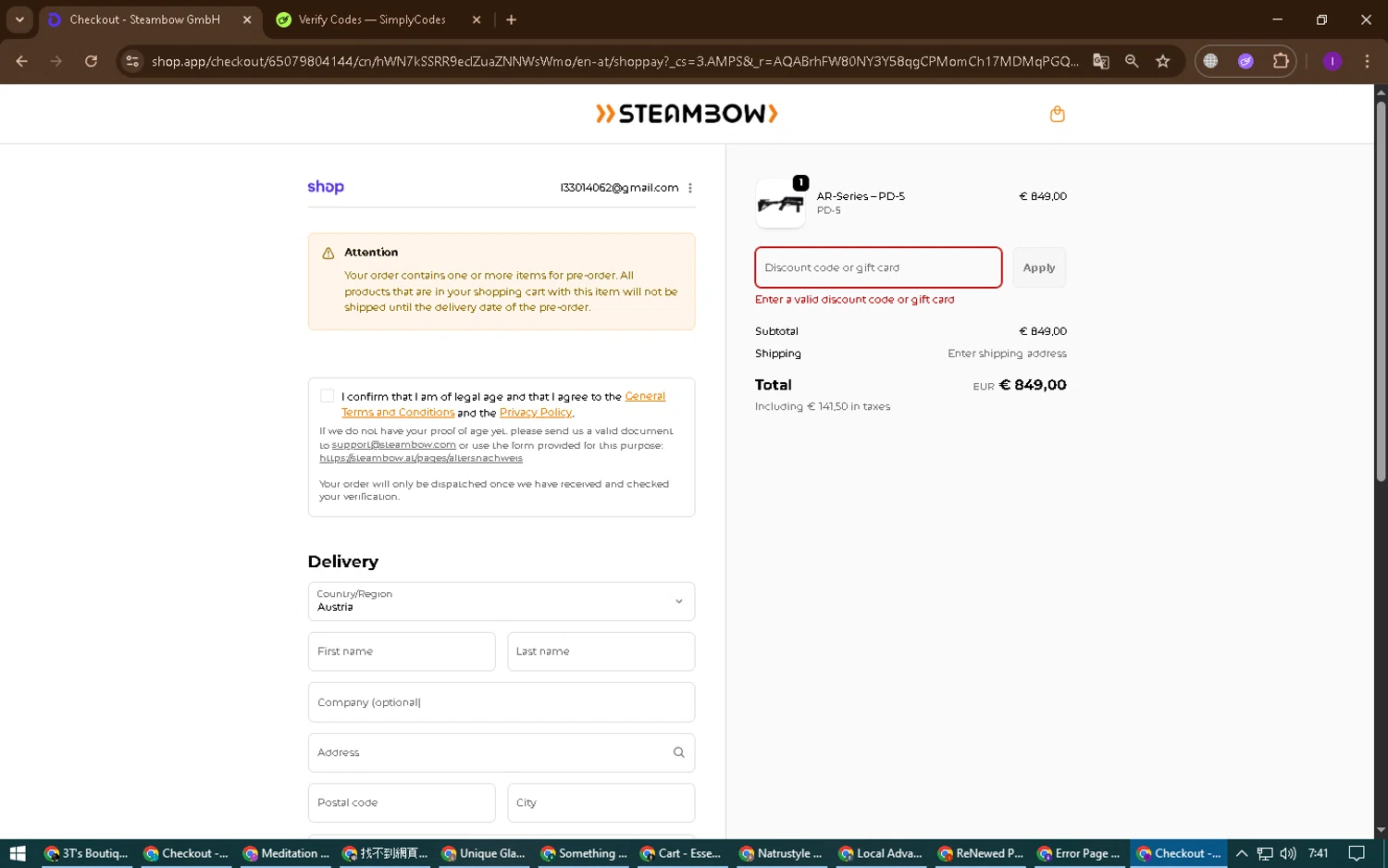Click the Address input field
The image size is (1388, 868).
[501, 752]
